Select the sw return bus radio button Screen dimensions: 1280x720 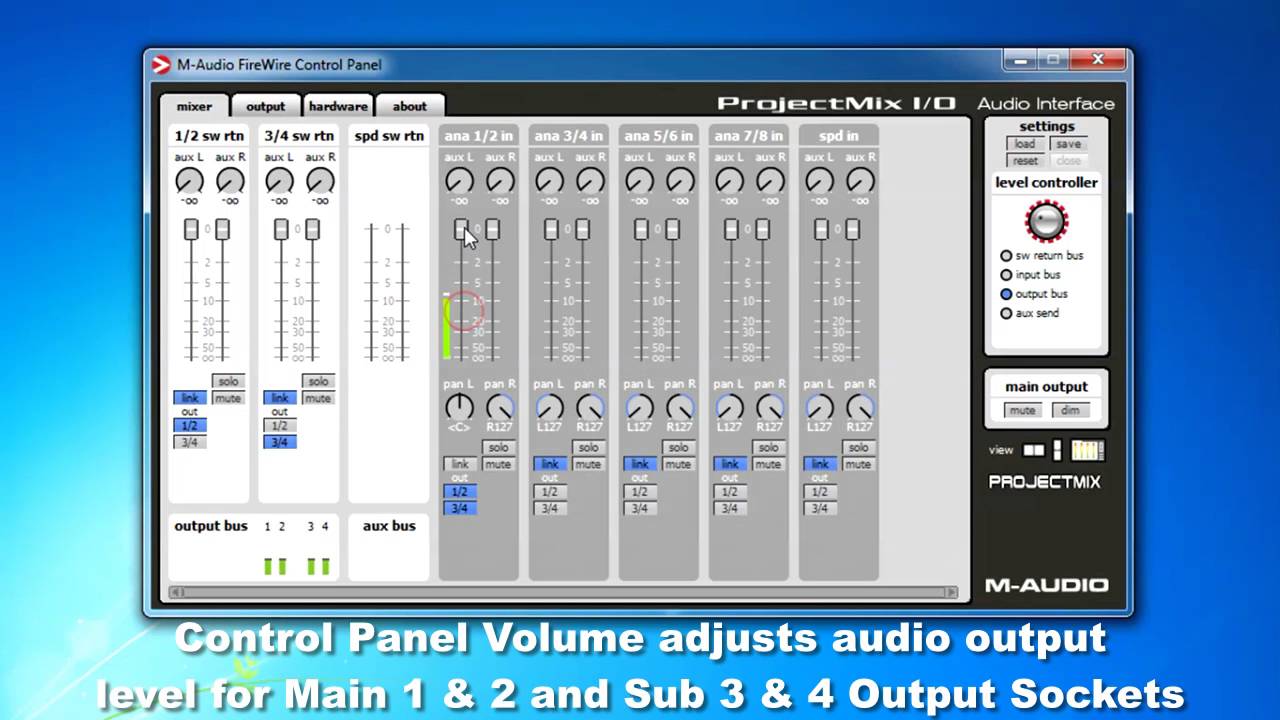1007,256
